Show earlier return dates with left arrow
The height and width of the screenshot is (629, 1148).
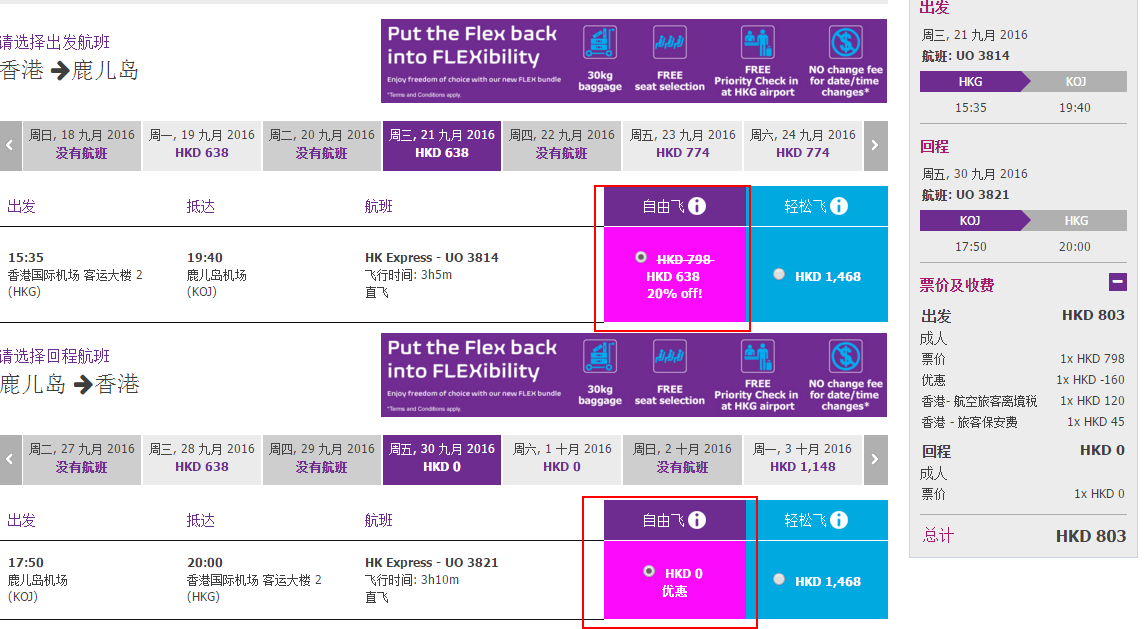10,460
